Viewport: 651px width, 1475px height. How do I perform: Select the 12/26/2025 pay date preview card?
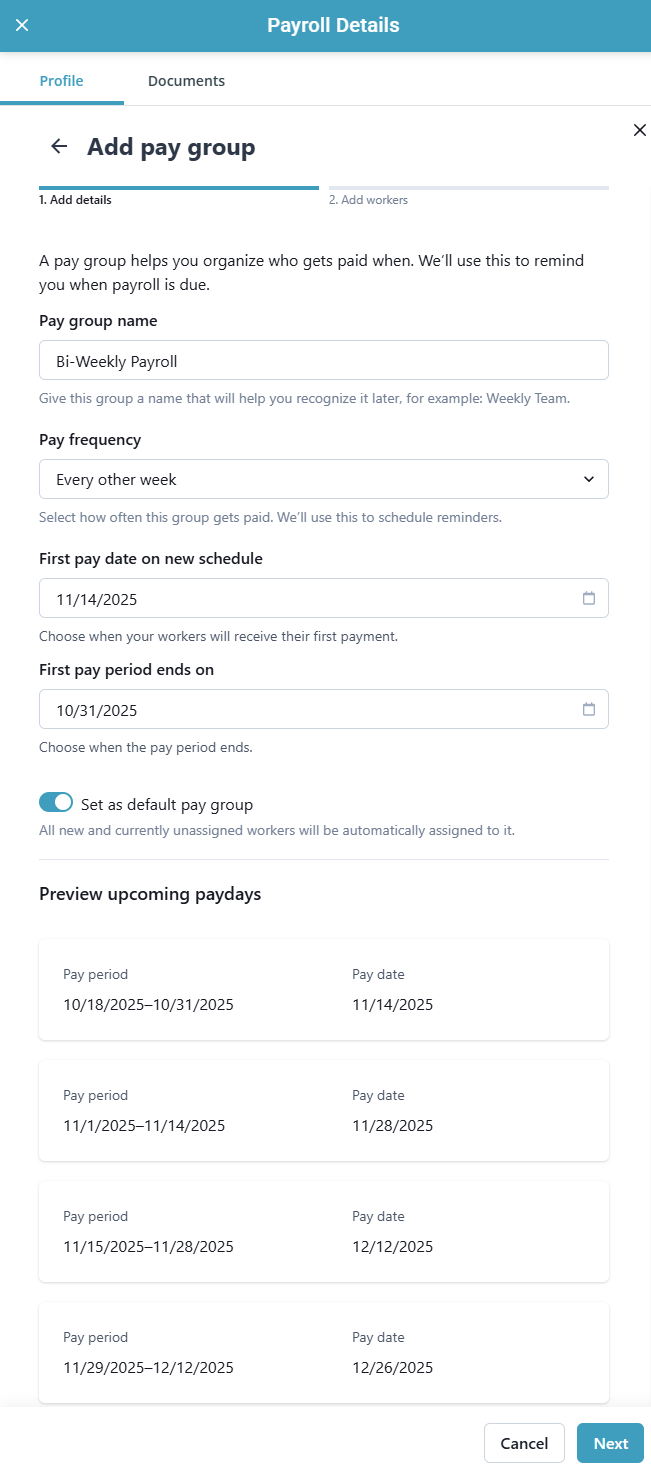pyautogui.click(x=323, y=1352)
